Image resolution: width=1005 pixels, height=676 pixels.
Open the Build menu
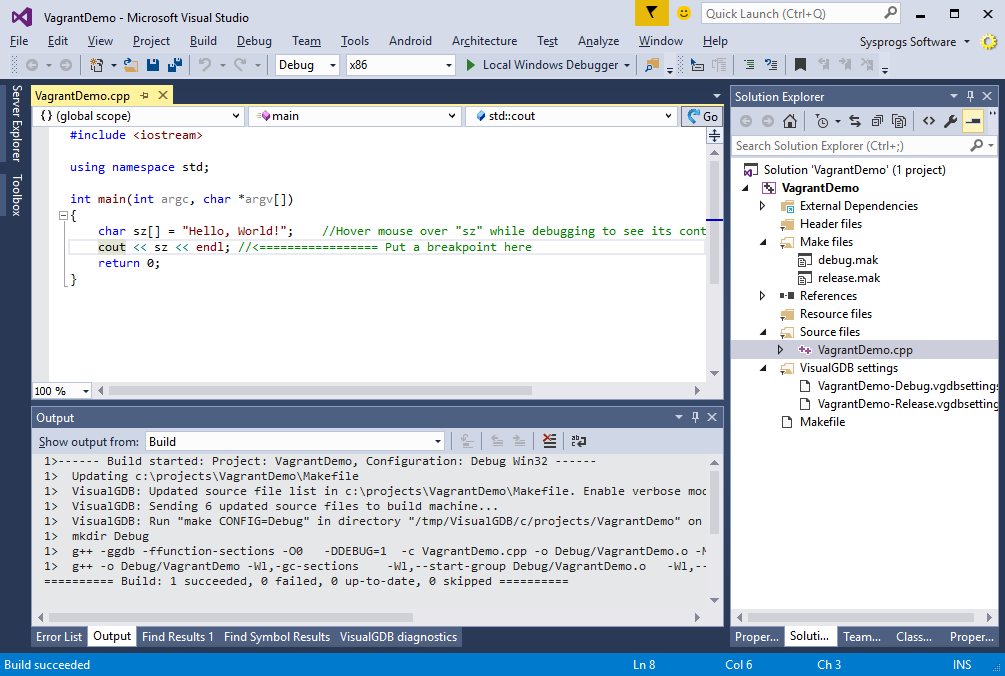[203, 41]
